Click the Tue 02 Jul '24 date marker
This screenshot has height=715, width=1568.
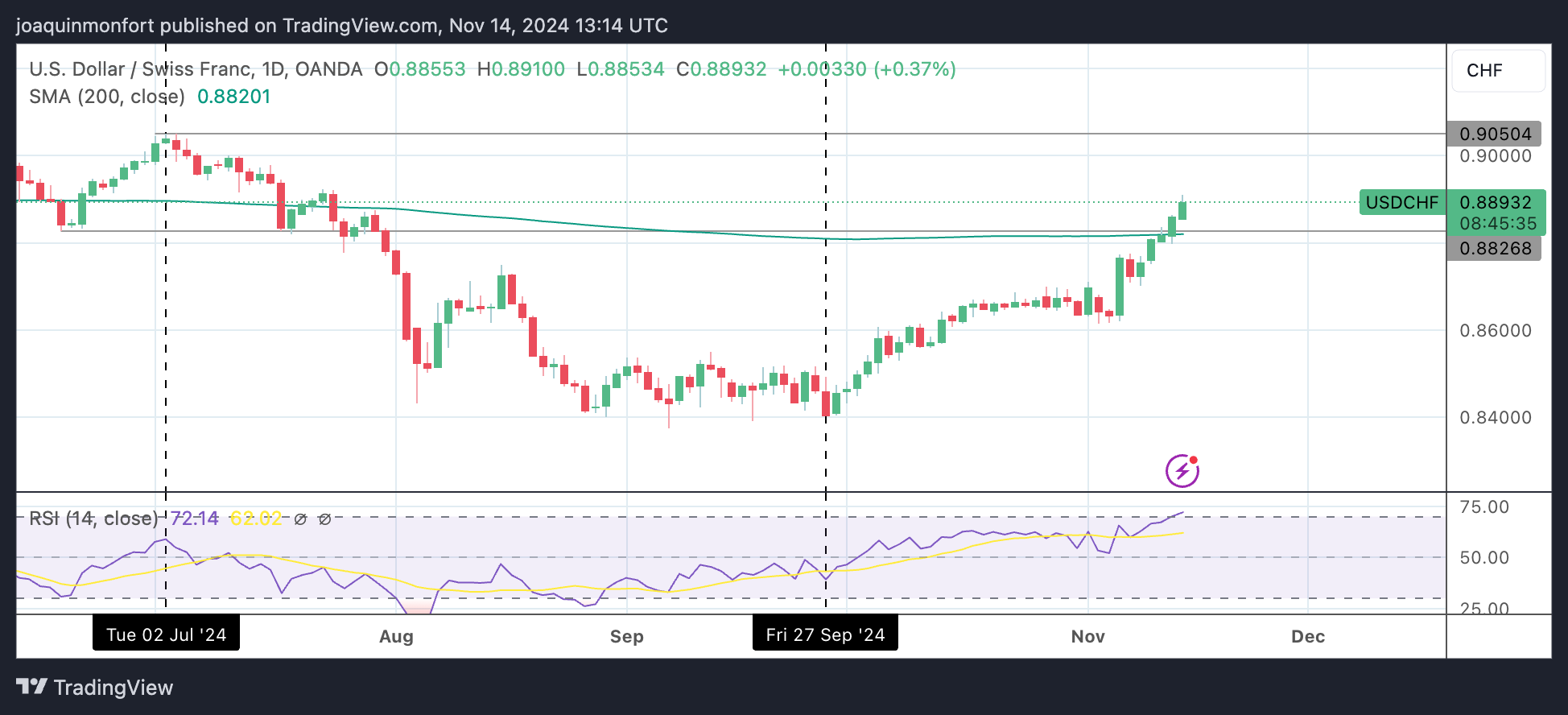(166, 634)
